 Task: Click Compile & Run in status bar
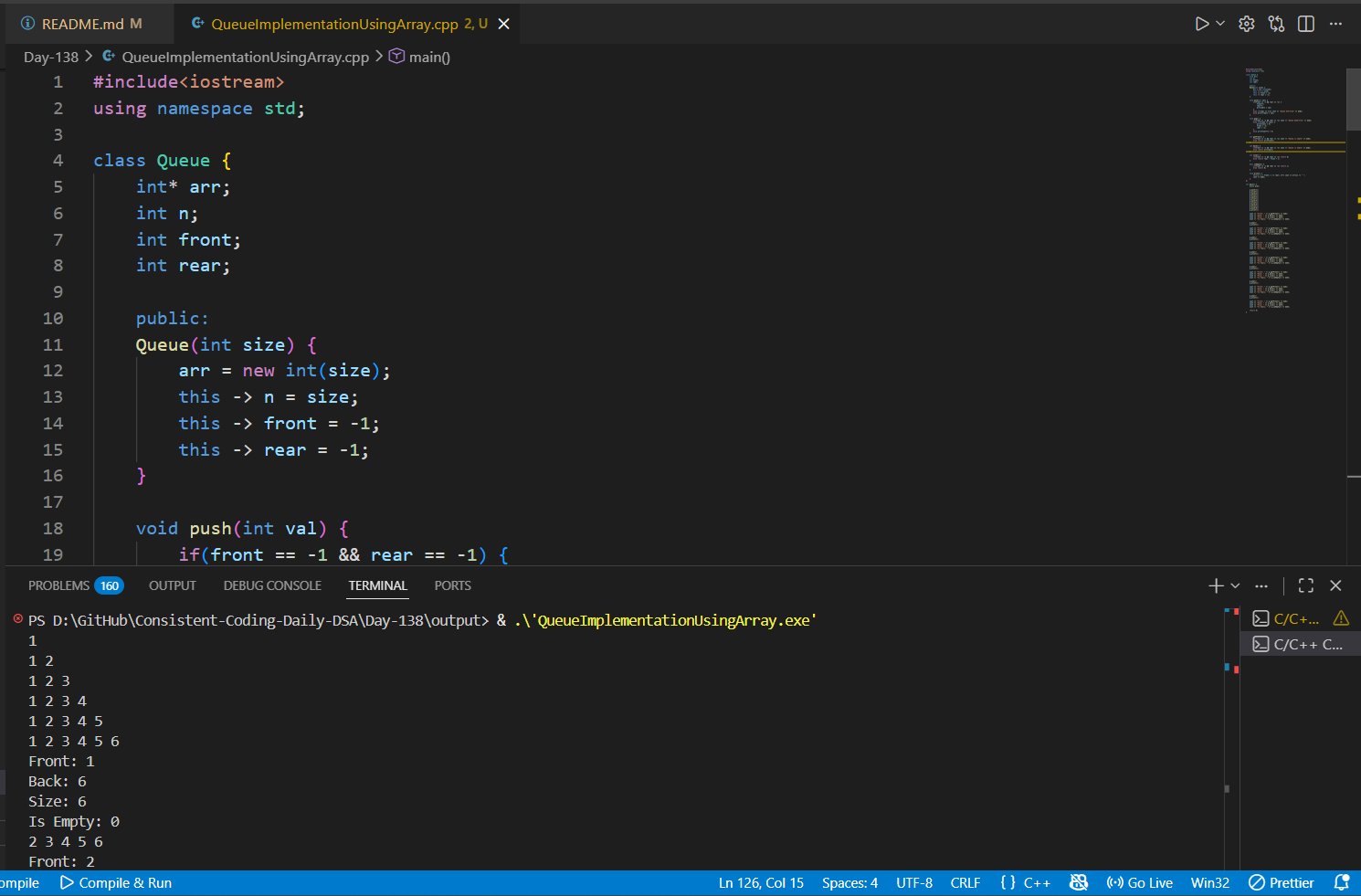click(116, 882)
